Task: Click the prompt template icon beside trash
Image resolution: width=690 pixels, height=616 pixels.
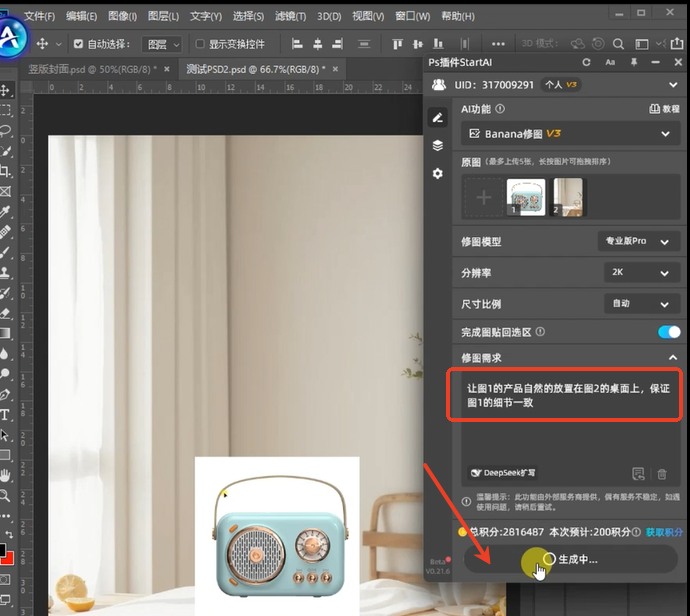Action: 638,474
